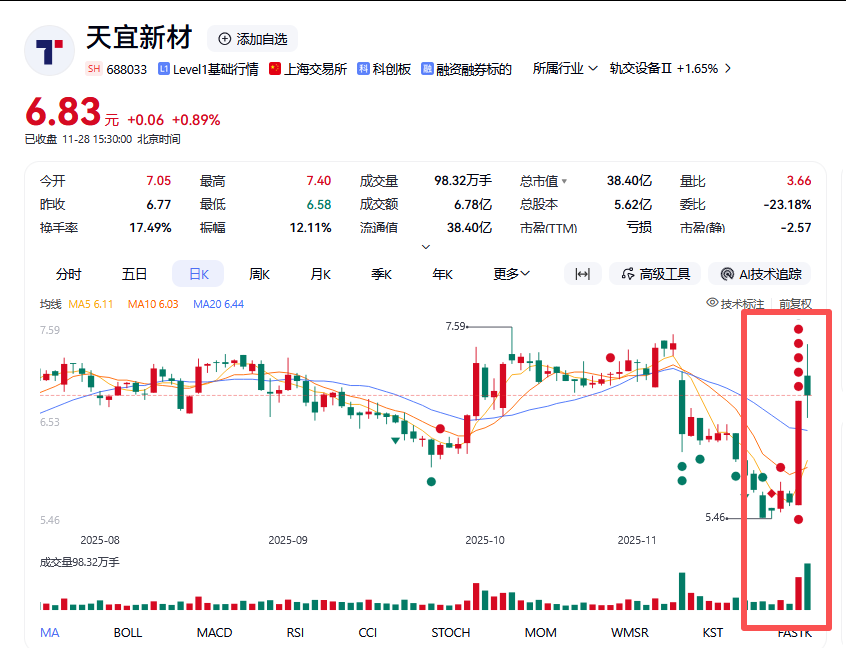Click the current price 6.83
846x648 pixels.
click(63, 112)
